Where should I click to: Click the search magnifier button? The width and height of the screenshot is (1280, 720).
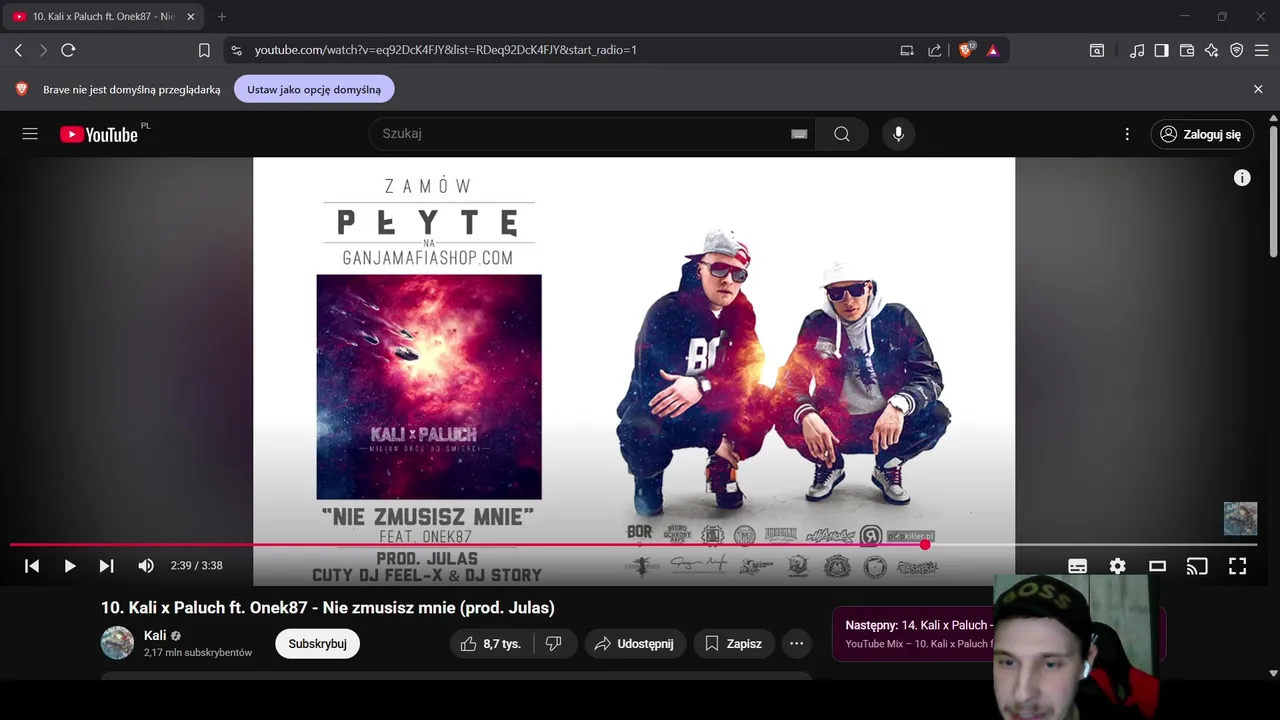[842, 134]
